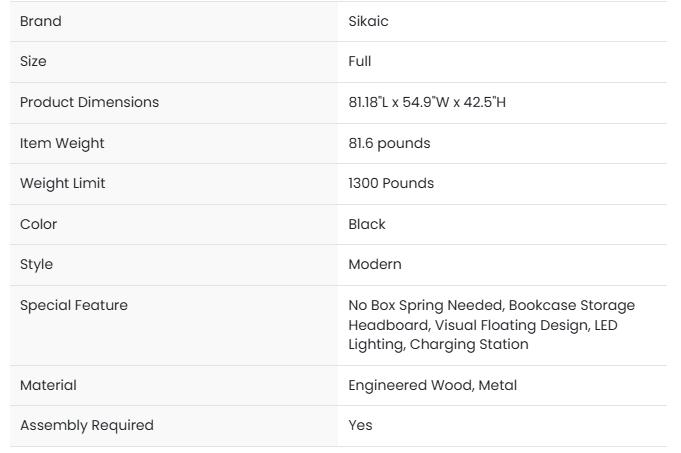
Task: Select the Modern style value
Action: point(375,264)
